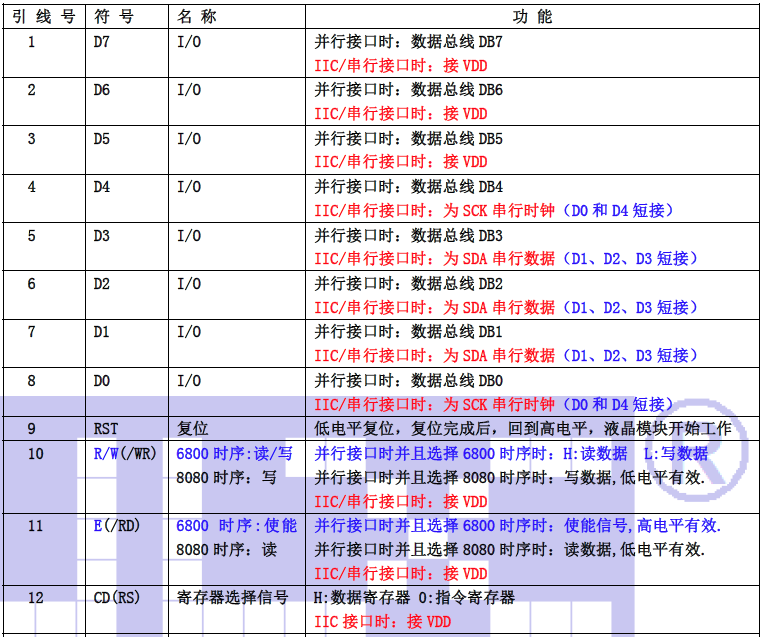
Task: Click the "引线号" column header
Action: (42, 17)
